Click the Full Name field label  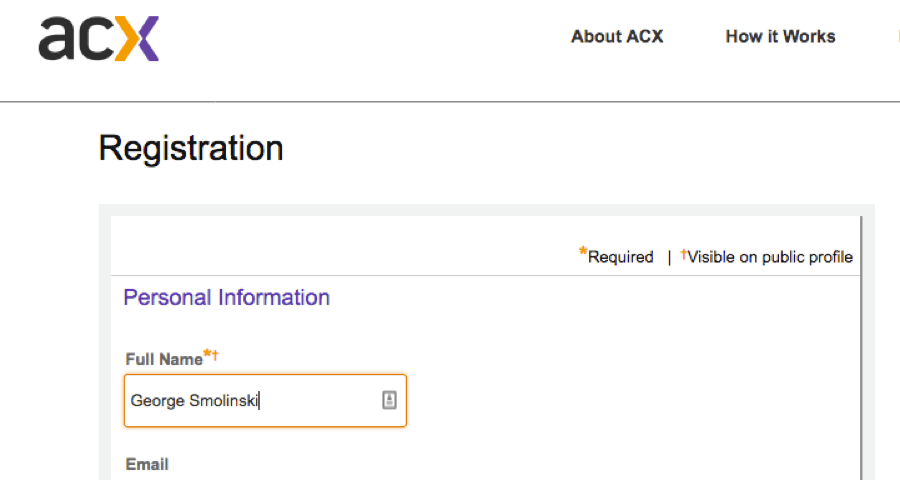[164, 359]
